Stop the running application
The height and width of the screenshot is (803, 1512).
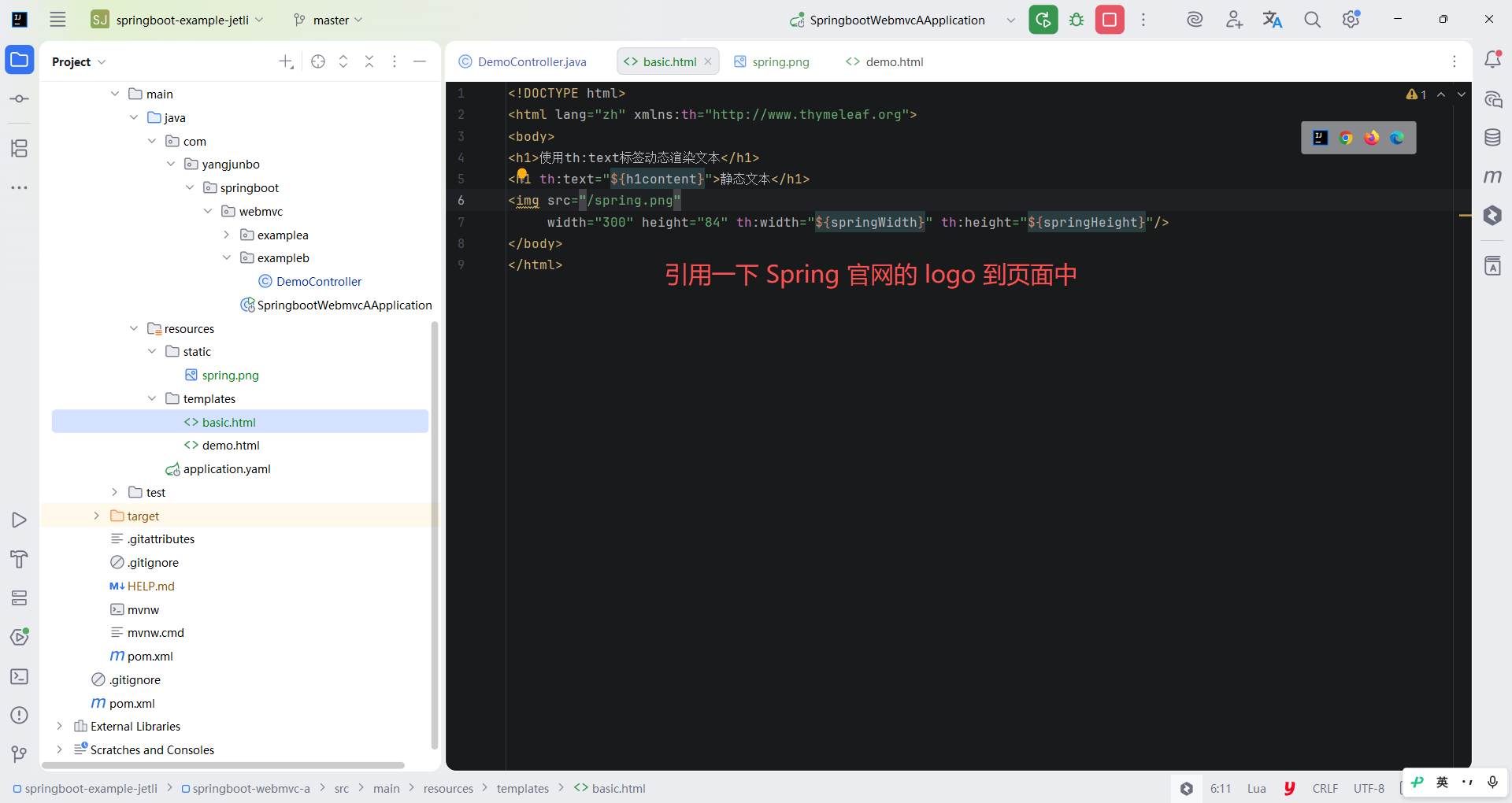click(1110, 20)
